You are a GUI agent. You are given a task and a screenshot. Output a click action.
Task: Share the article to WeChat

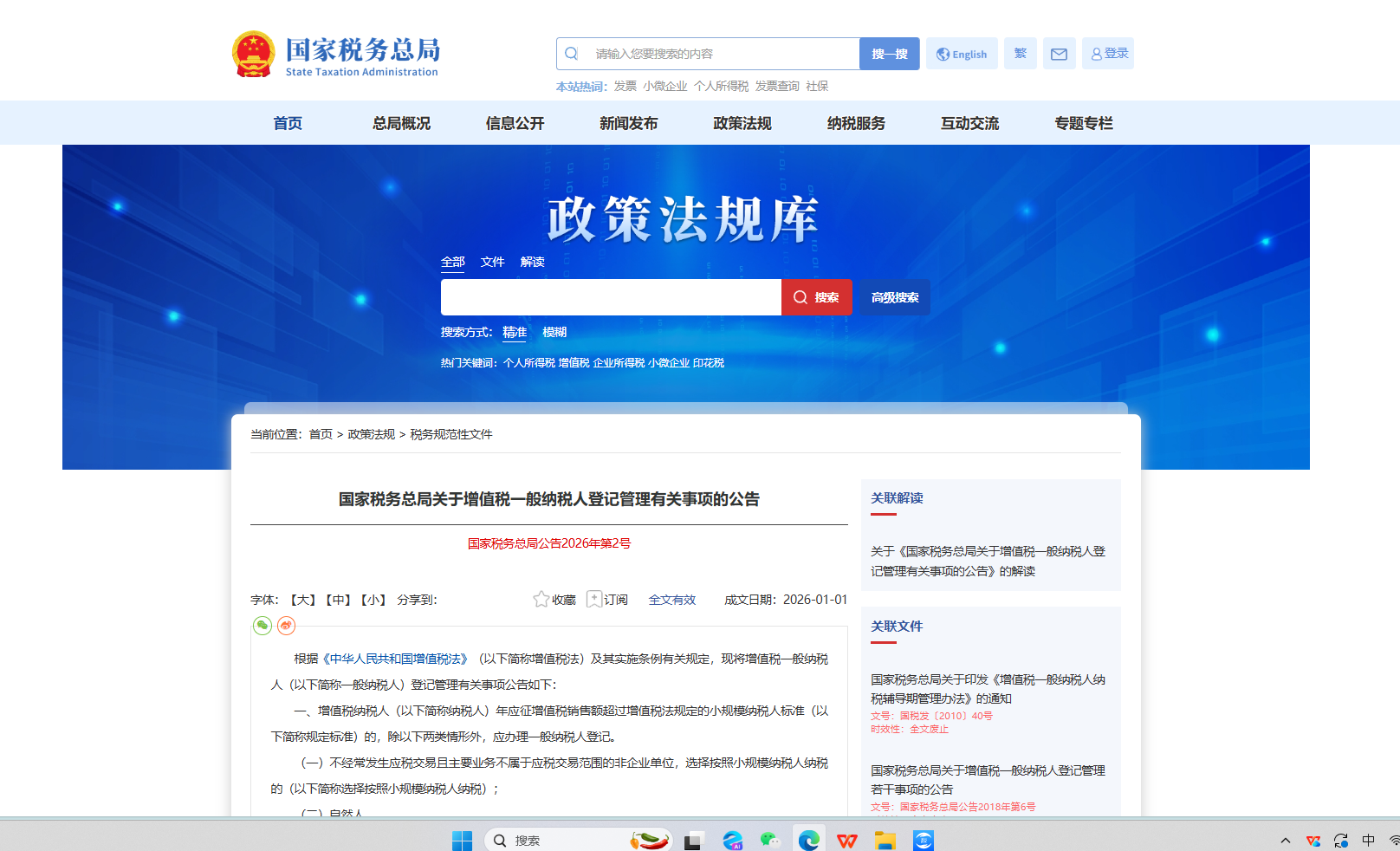click(262, 626)
